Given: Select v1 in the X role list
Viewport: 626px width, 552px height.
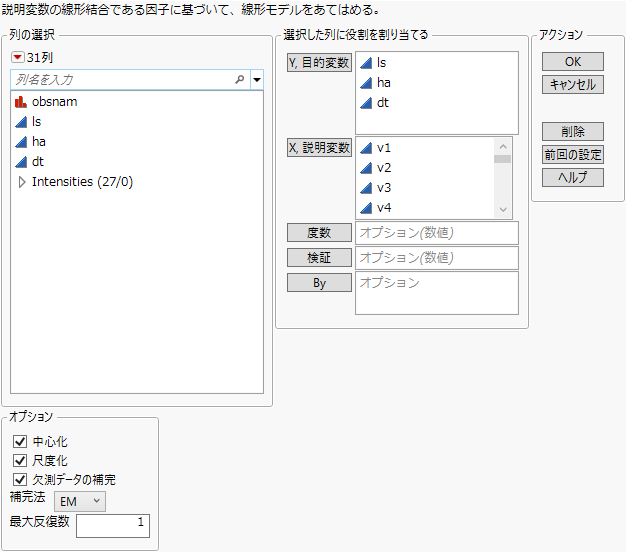Looking at the screenshot, I should 384,148.
